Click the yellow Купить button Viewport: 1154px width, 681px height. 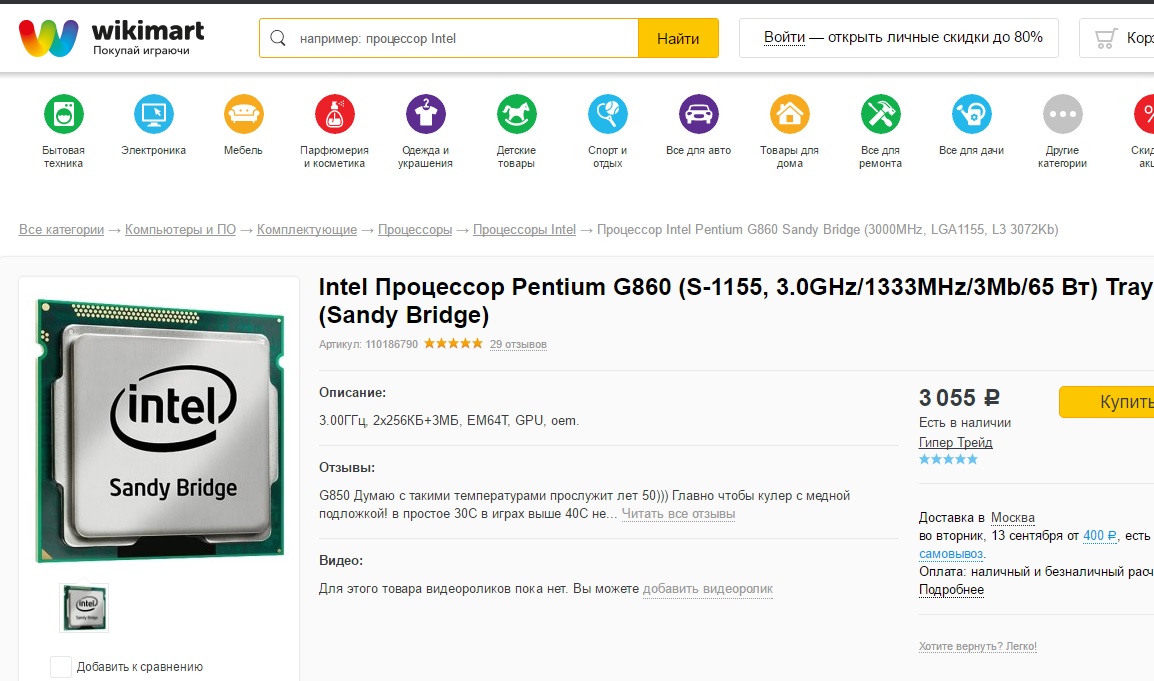[x=1106, y=402]
